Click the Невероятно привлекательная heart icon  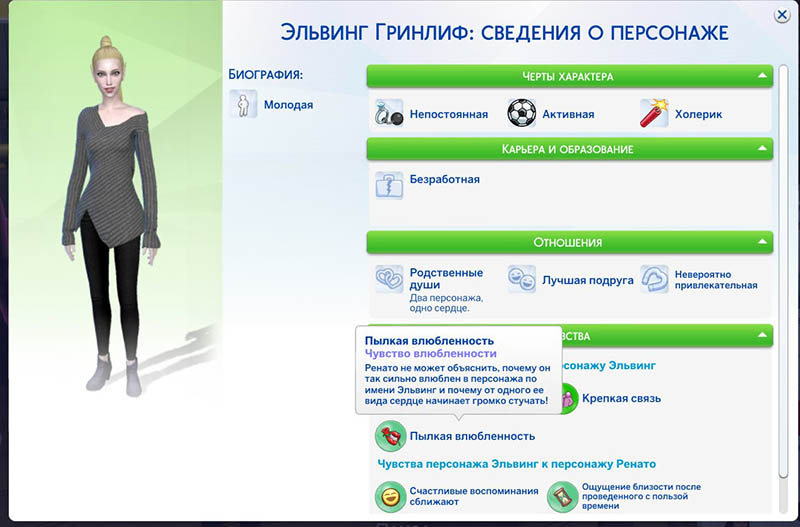[654, 279]
